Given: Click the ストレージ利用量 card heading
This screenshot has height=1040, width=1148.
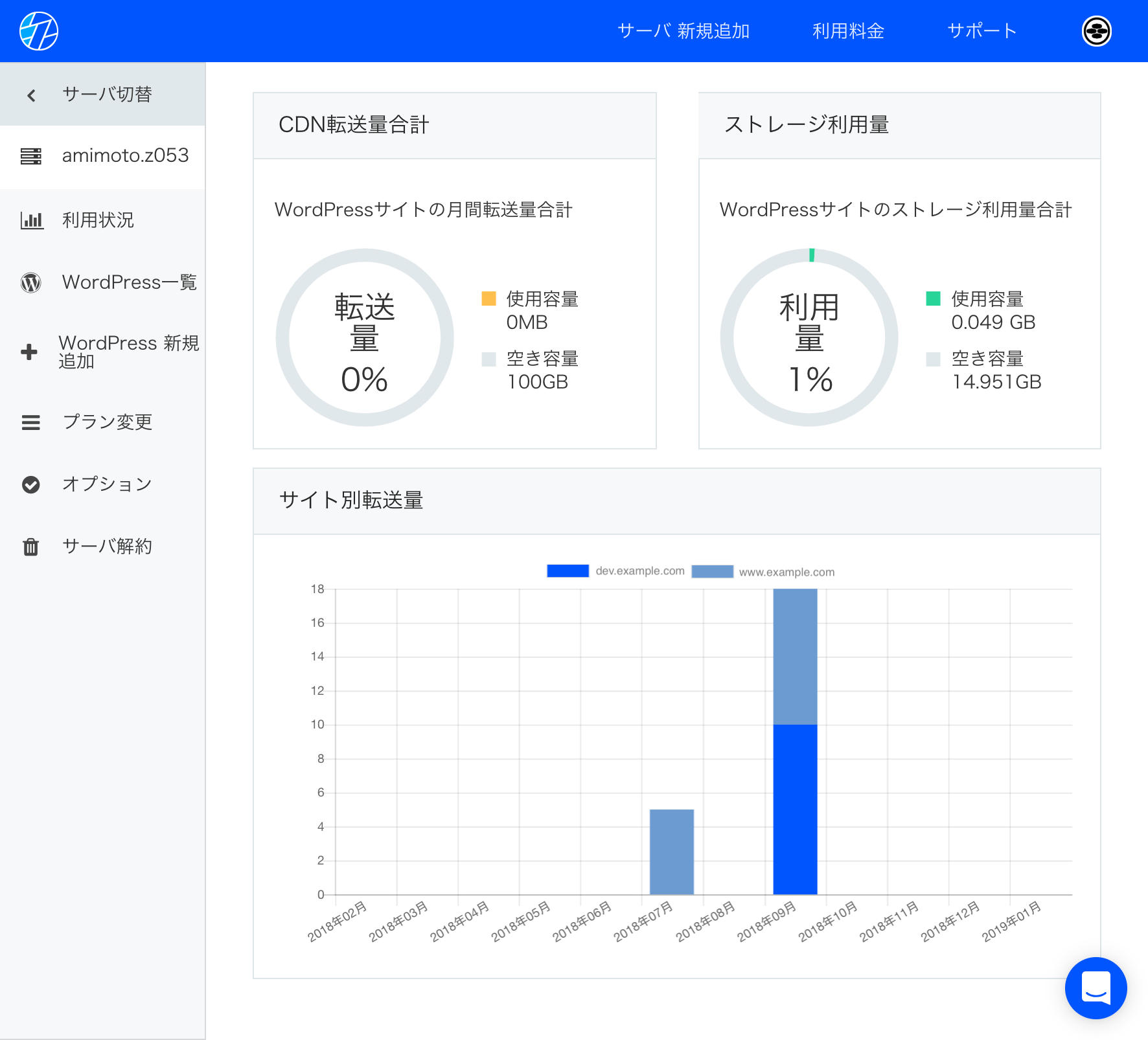Looking at the screenshot, I should point(807,125).
